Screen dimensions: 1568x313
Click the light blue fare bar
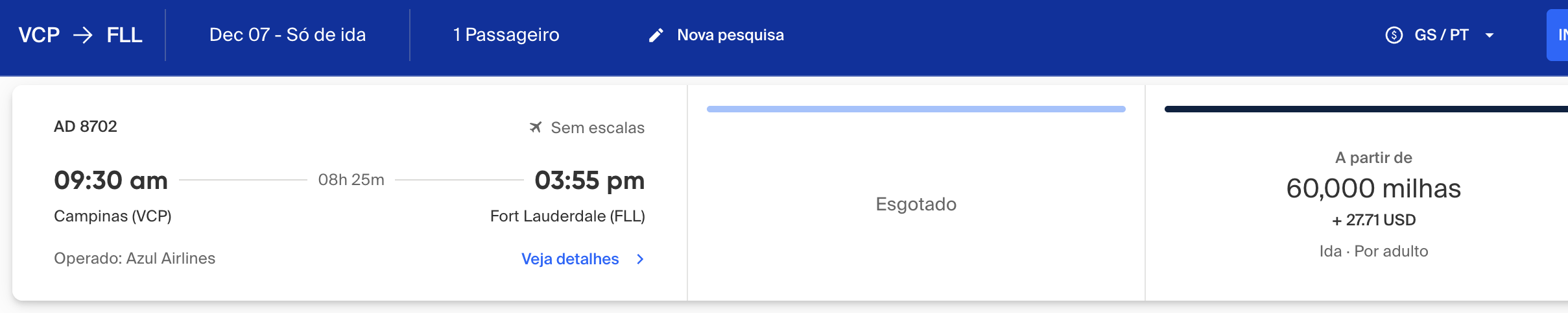coord(916,109)
